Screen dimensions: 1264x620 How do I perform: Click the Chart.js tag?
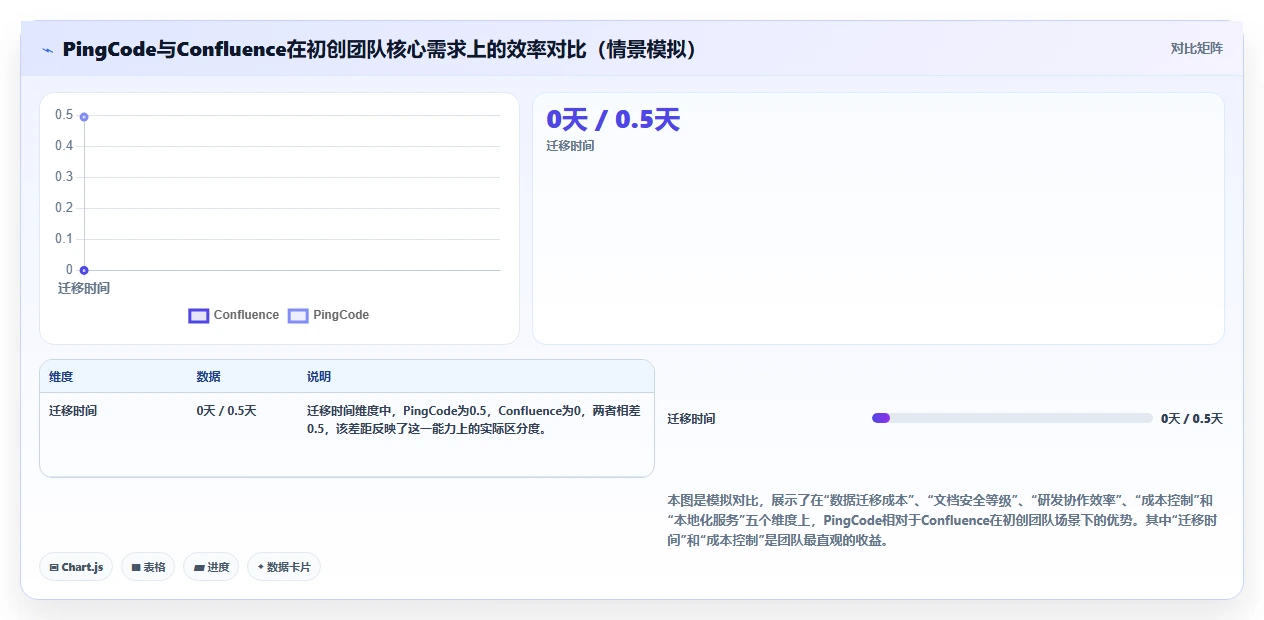(77, 567)
